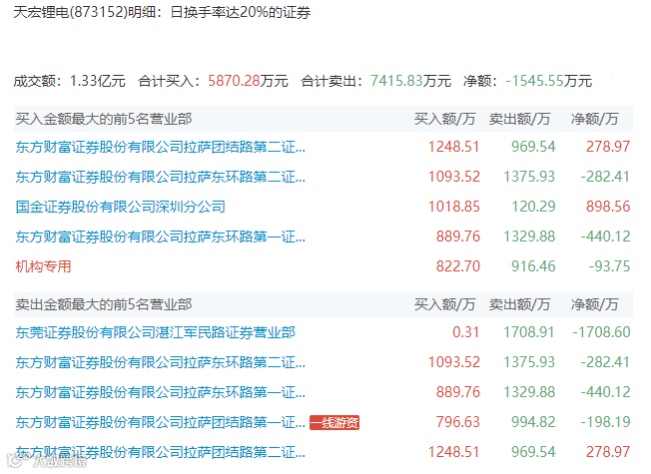
Task: Select 1248.51 in the sell top-5 table
Action: pyautogui.click(x=454, y=452)
